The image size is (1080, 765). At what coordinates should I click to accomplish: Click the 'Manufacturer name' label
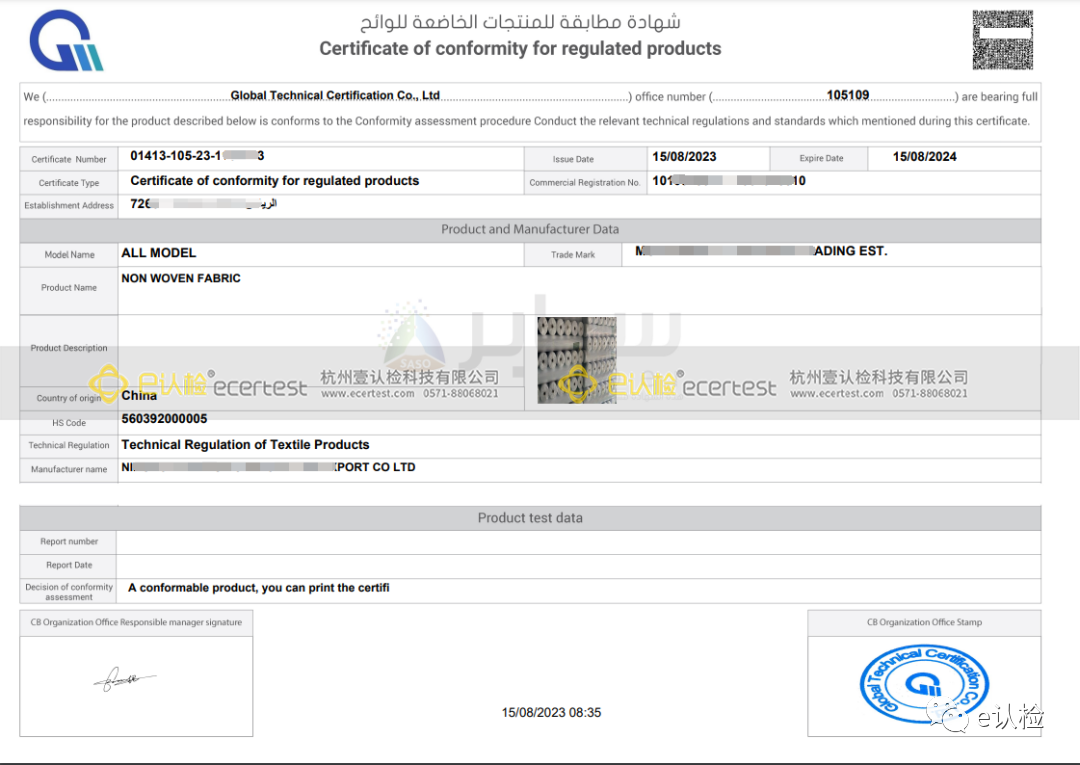69,470
